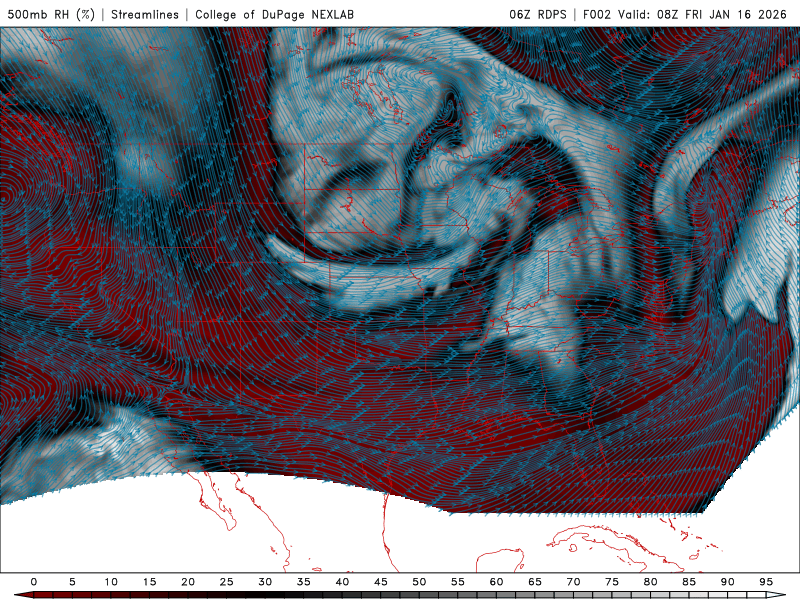Click the colorbar label "75"
The height and width of the screenshot is (600, 800).
[612, 582]
